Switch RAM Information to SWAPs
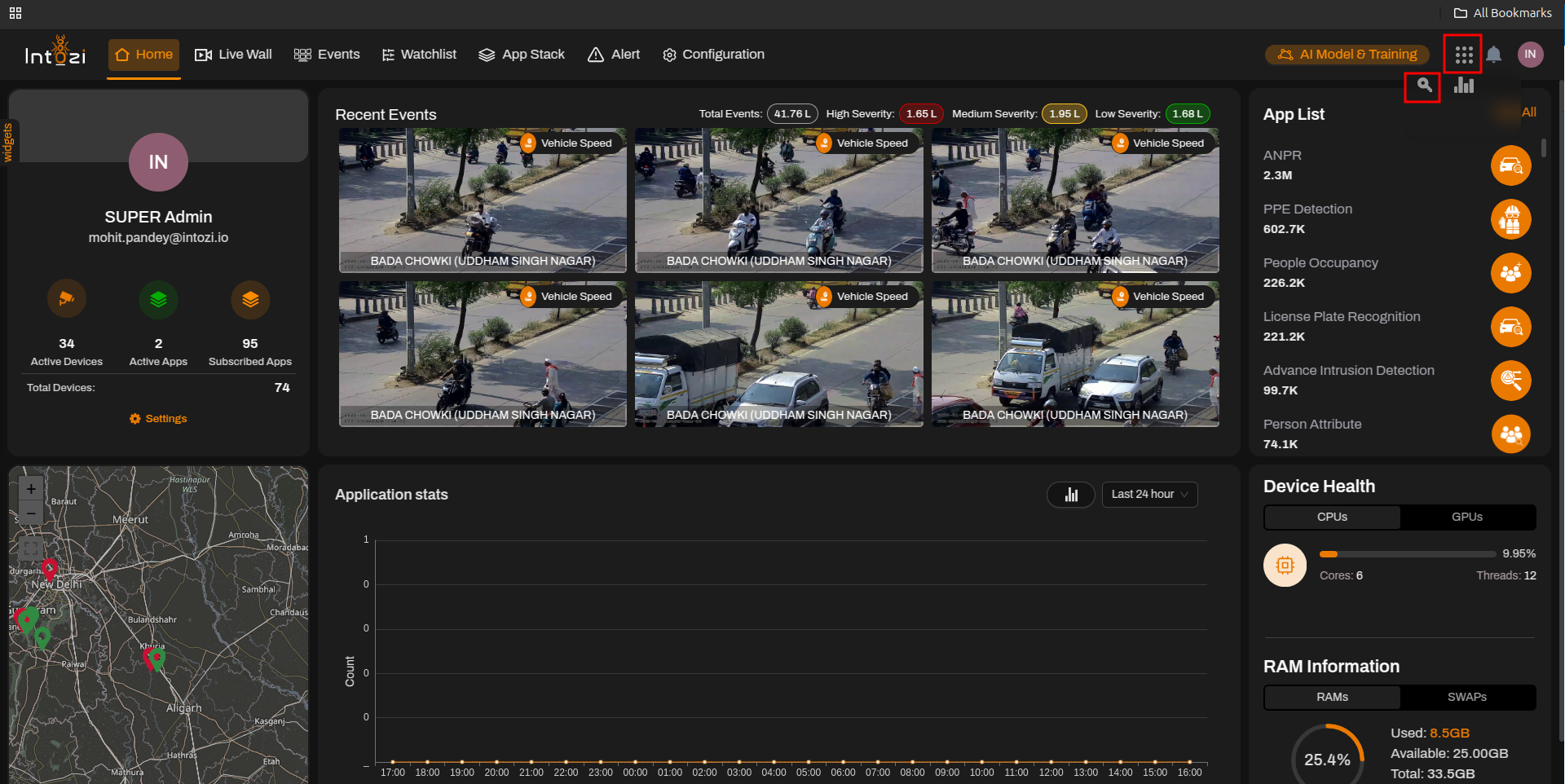 pyautogui.click(x=1466, y=697)
